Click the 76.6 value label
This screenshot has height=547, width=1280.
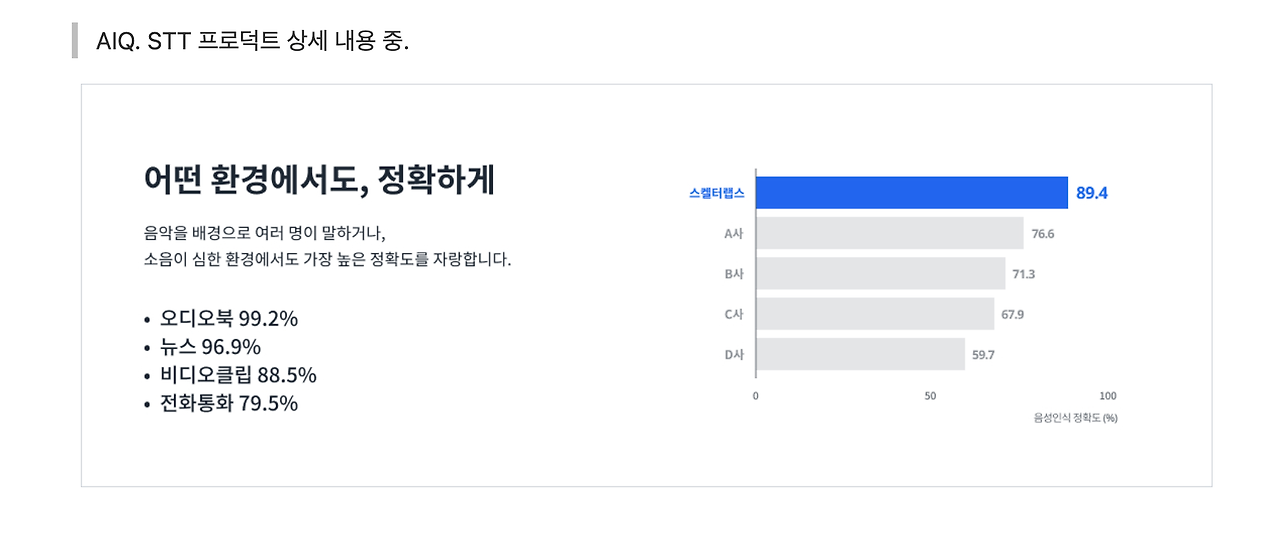pos(1043,234)
